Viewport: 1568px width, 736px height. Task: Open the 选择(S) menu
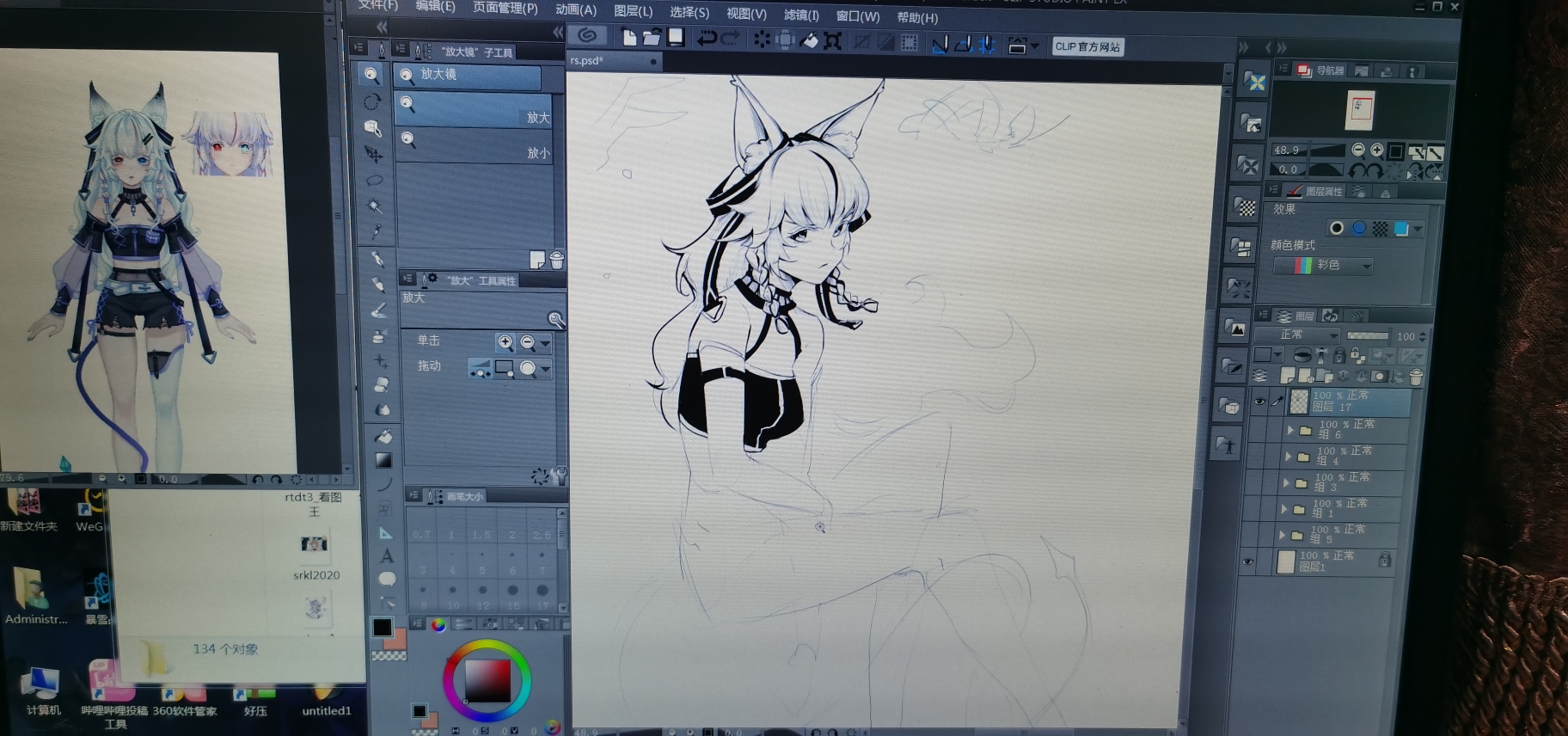click(689, 12)
